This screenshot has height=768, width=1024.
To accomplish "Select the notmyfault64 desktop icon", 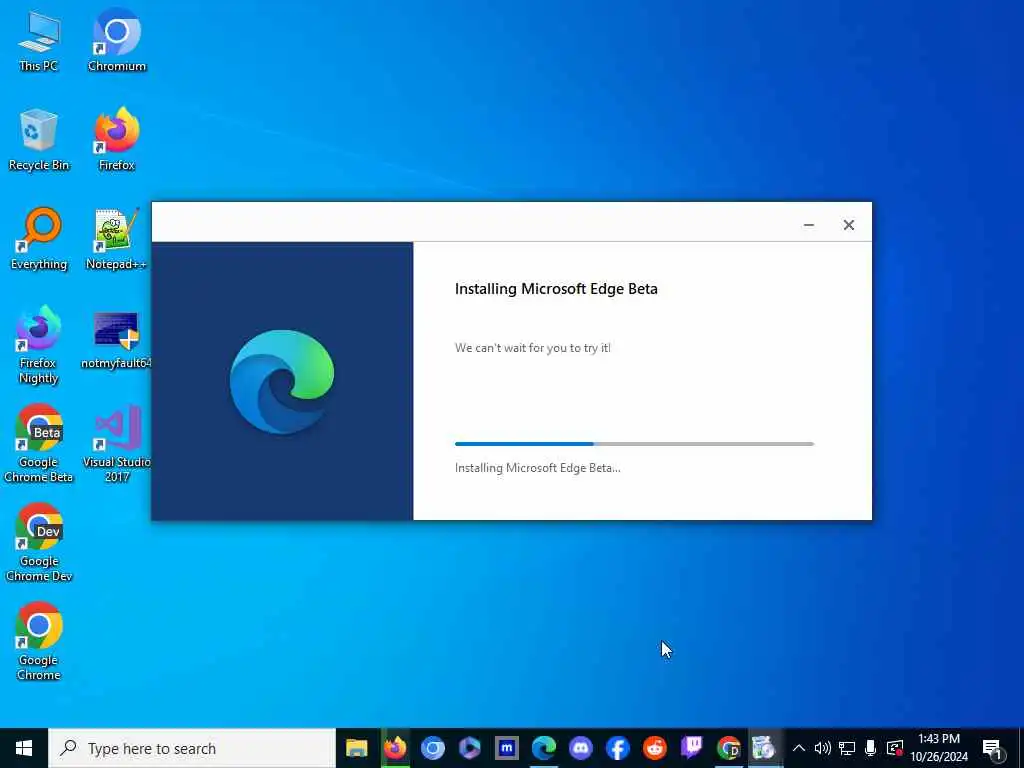I will (116, 340).
